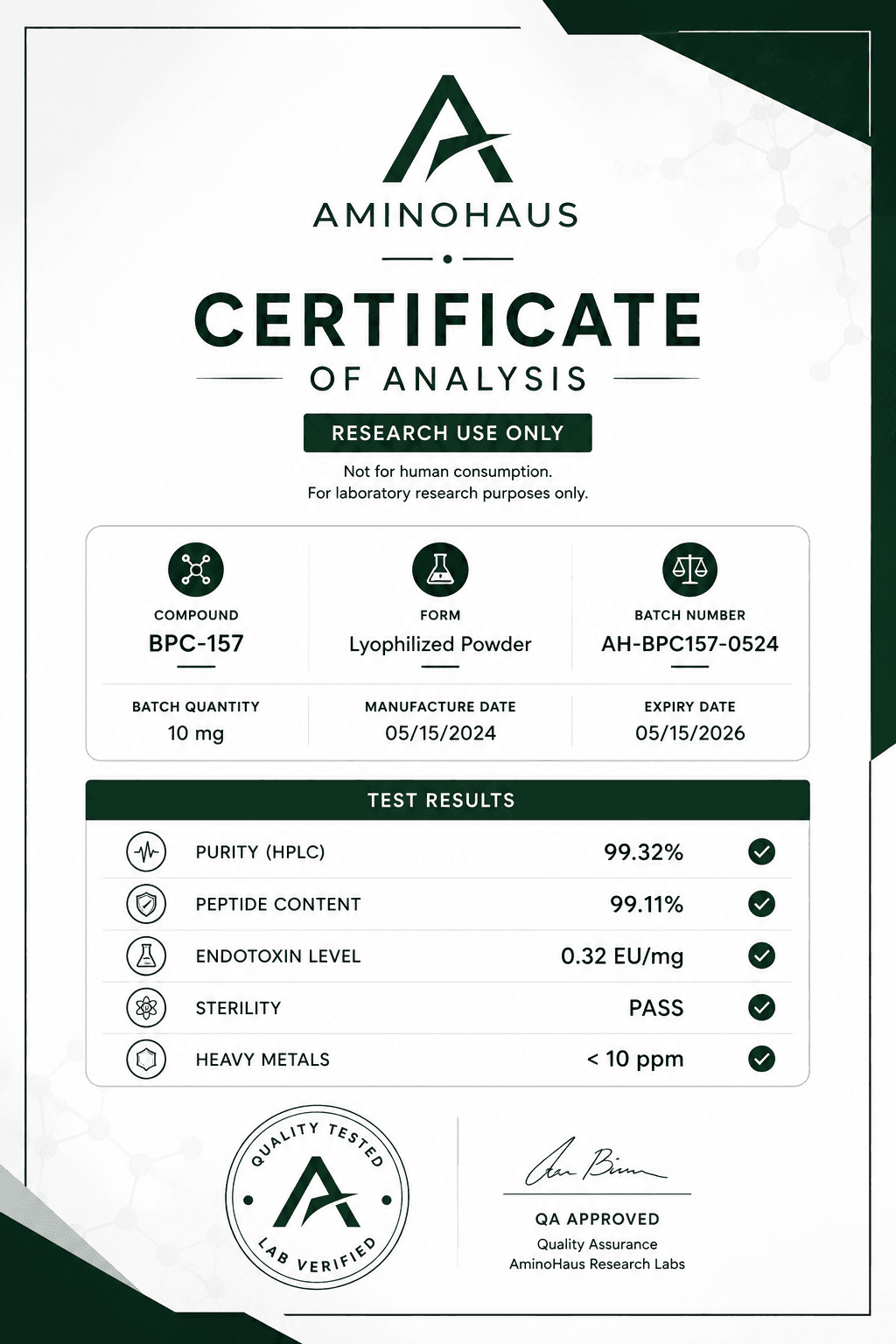This screenshot has width=896, height=1344.
Task: Click the compound value BPC-157
Action: (196, 644)
